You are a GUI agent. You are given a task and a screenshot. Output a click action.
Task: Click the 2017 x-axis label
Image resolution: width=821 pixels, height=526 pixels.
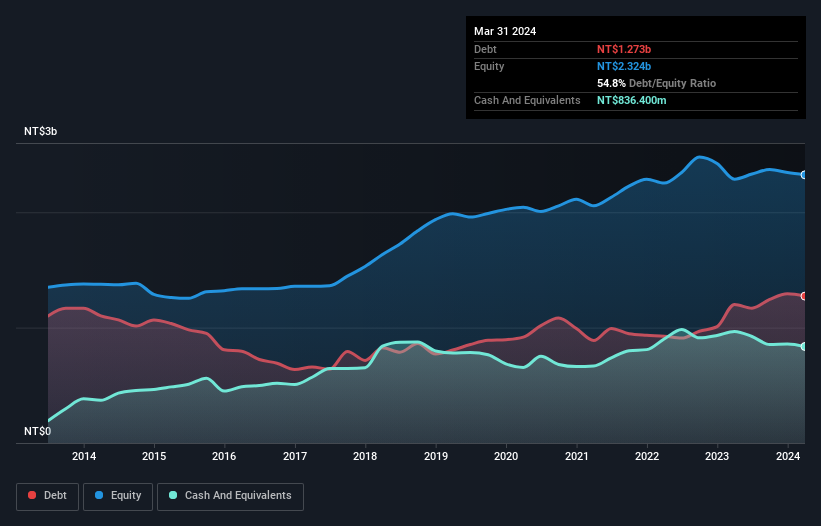pos(295,456)
